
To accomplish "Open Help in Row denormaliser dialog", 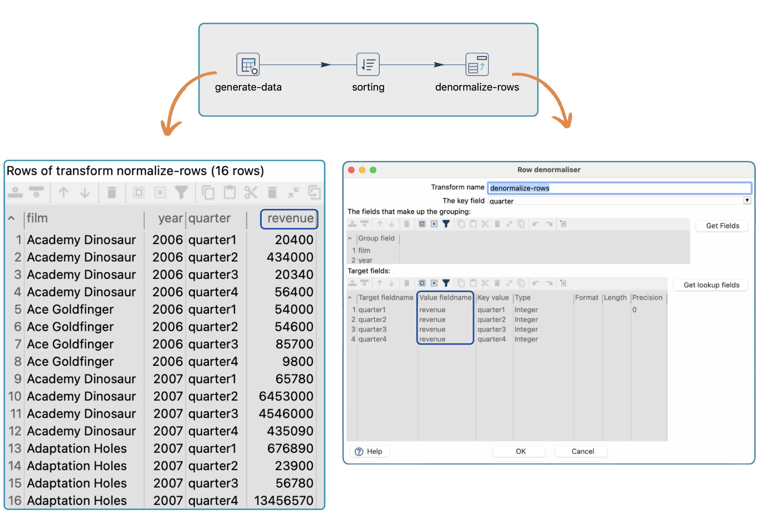I will [x=369, y=452].
